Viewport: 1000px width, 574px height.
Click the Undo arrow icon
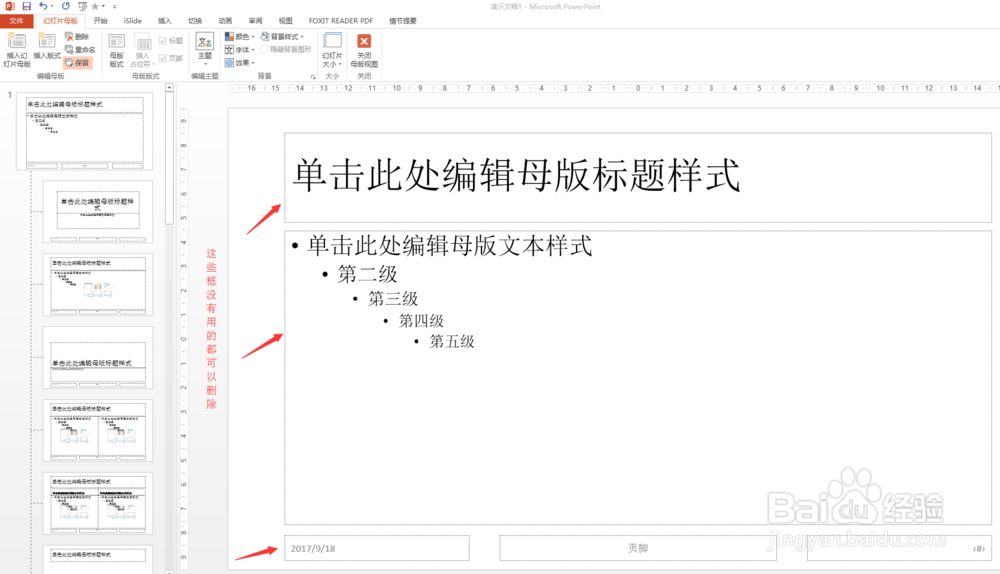(x=43, y=6)
